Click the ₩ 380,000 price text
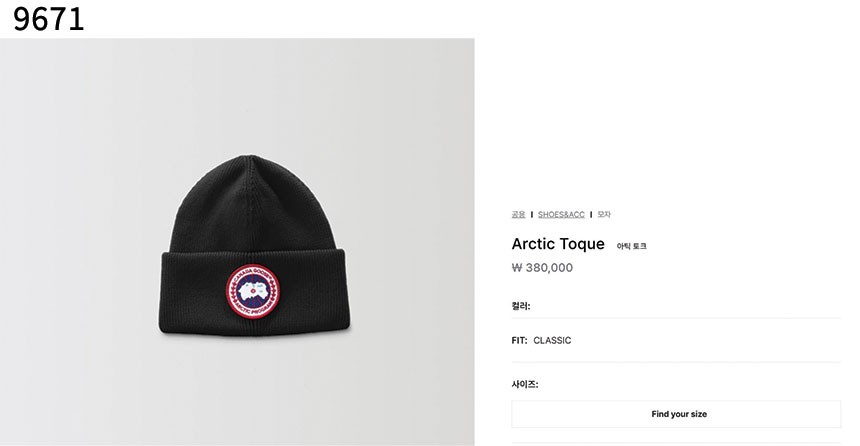This screenshot has height=446, width=860. [542, 268]
